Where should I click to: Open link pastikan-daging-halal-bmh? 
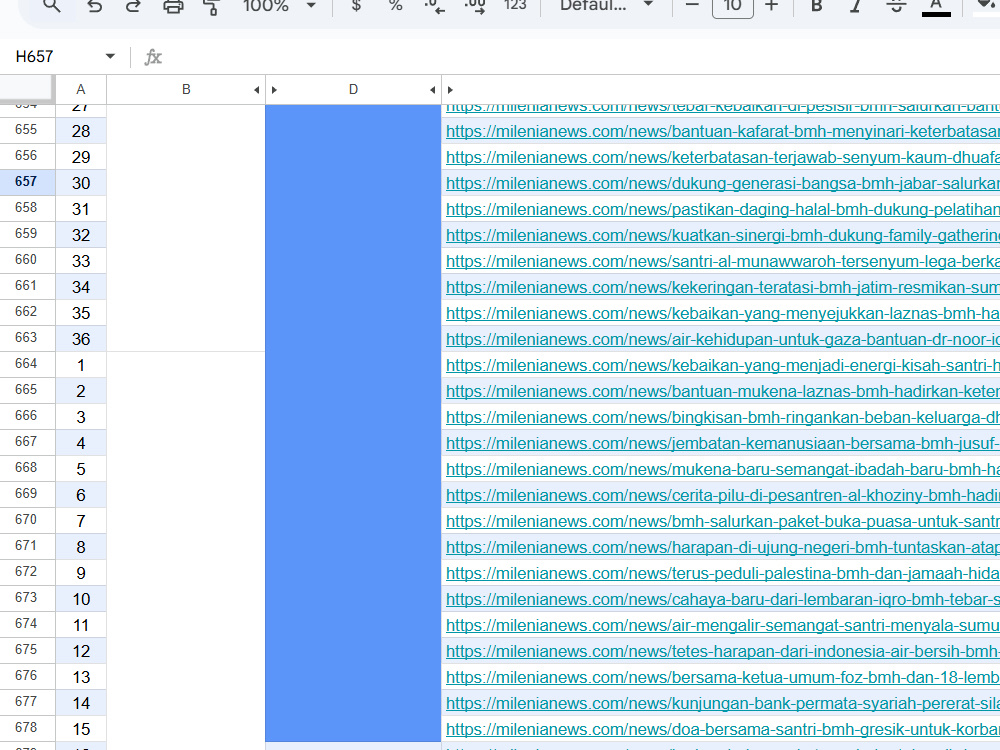(723, 209)
